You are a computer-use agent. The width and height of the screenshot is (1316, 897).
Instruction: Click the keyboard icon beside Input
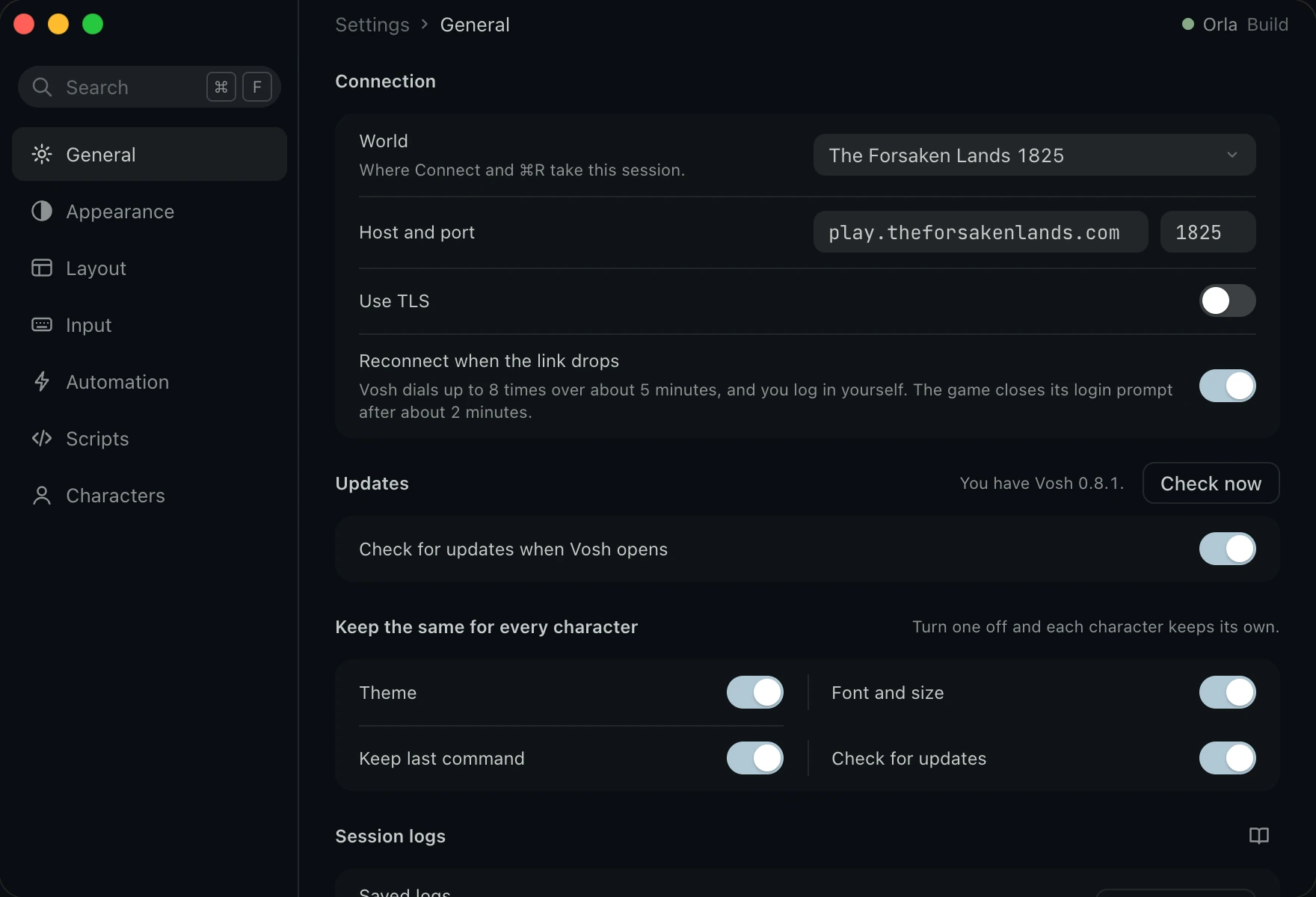pyautogui.click(x=42, y=325)
